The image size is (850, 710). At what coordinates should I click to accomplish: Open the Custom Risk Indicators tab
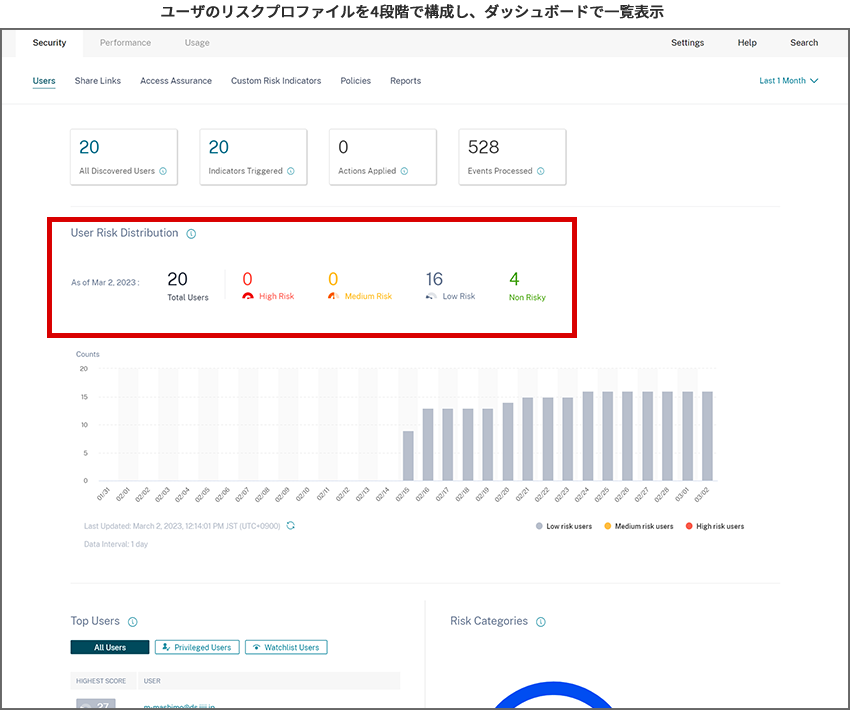click(276, 81)
